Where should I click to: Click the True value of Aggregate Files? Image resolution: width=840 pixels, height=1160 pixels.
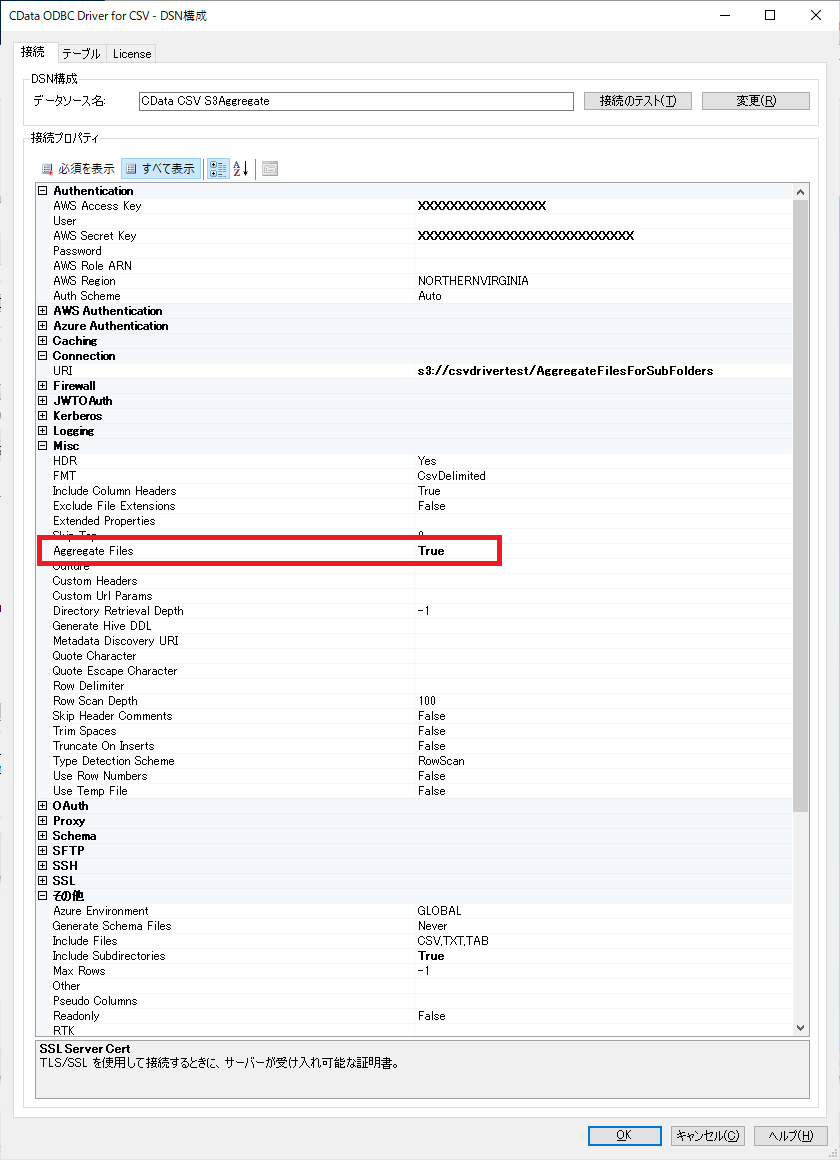click(431, 551)
